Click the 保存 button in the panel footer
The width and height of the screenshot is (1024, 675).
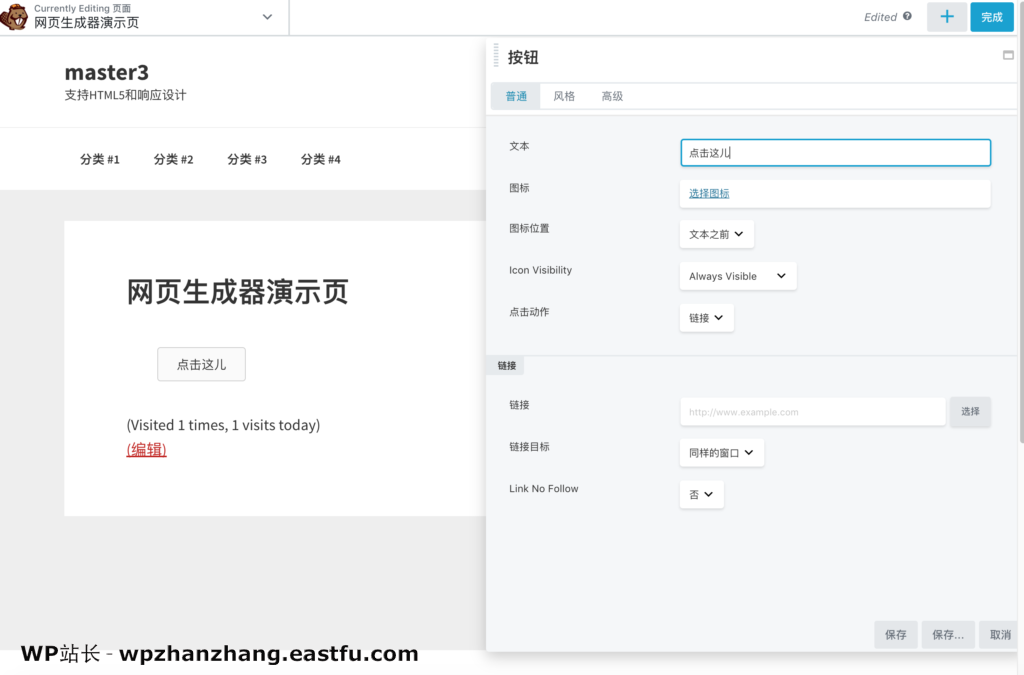(x=895, y=634)
